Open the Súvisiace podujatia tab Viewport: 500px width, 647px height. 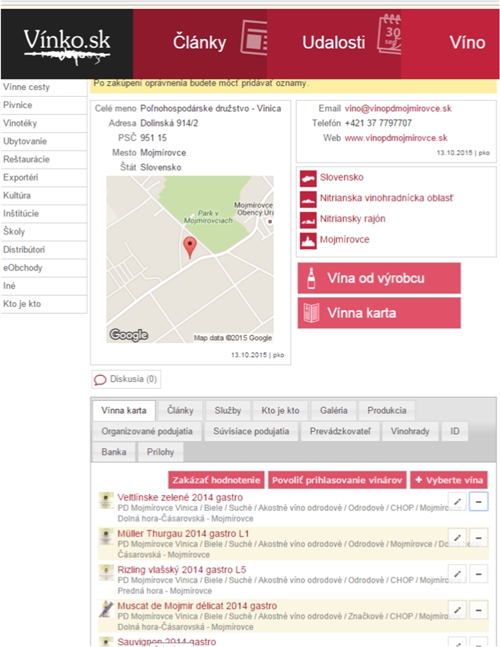tap(251, 431)
